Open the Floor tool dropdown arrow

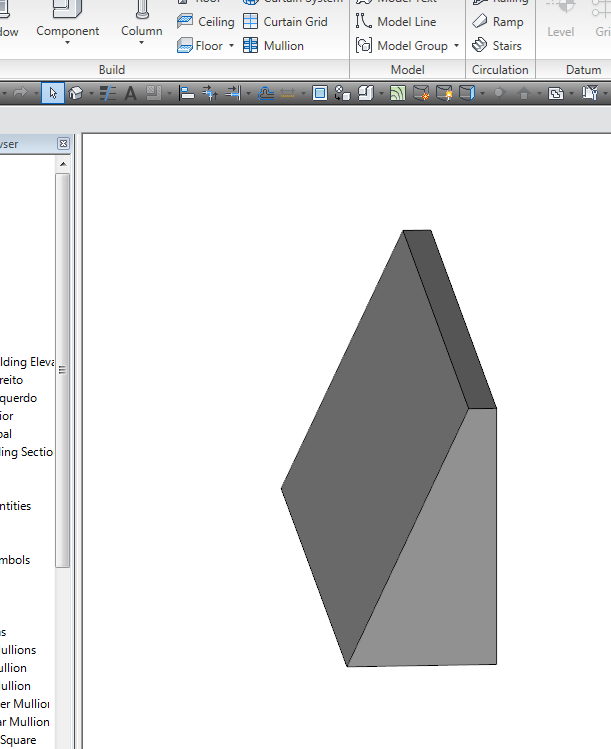pyautogui.click(x=231, y=46)
